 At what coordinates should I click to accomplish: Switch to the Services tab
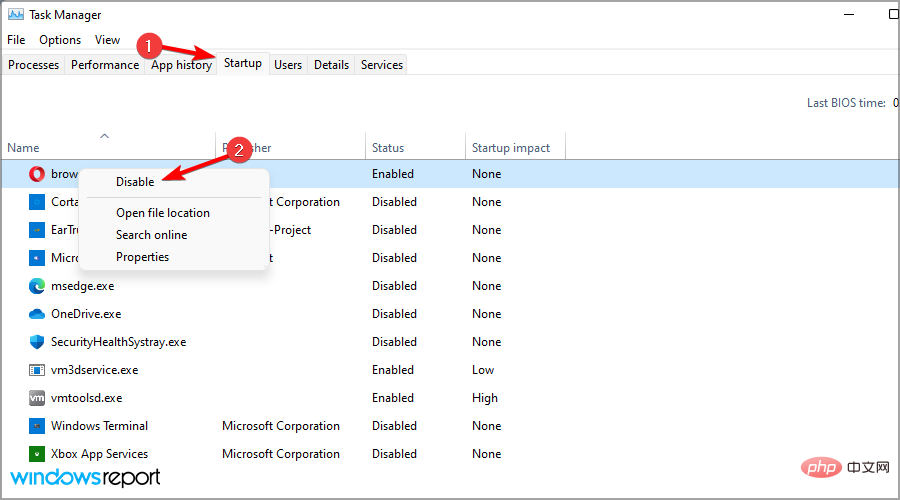[382, 65]
